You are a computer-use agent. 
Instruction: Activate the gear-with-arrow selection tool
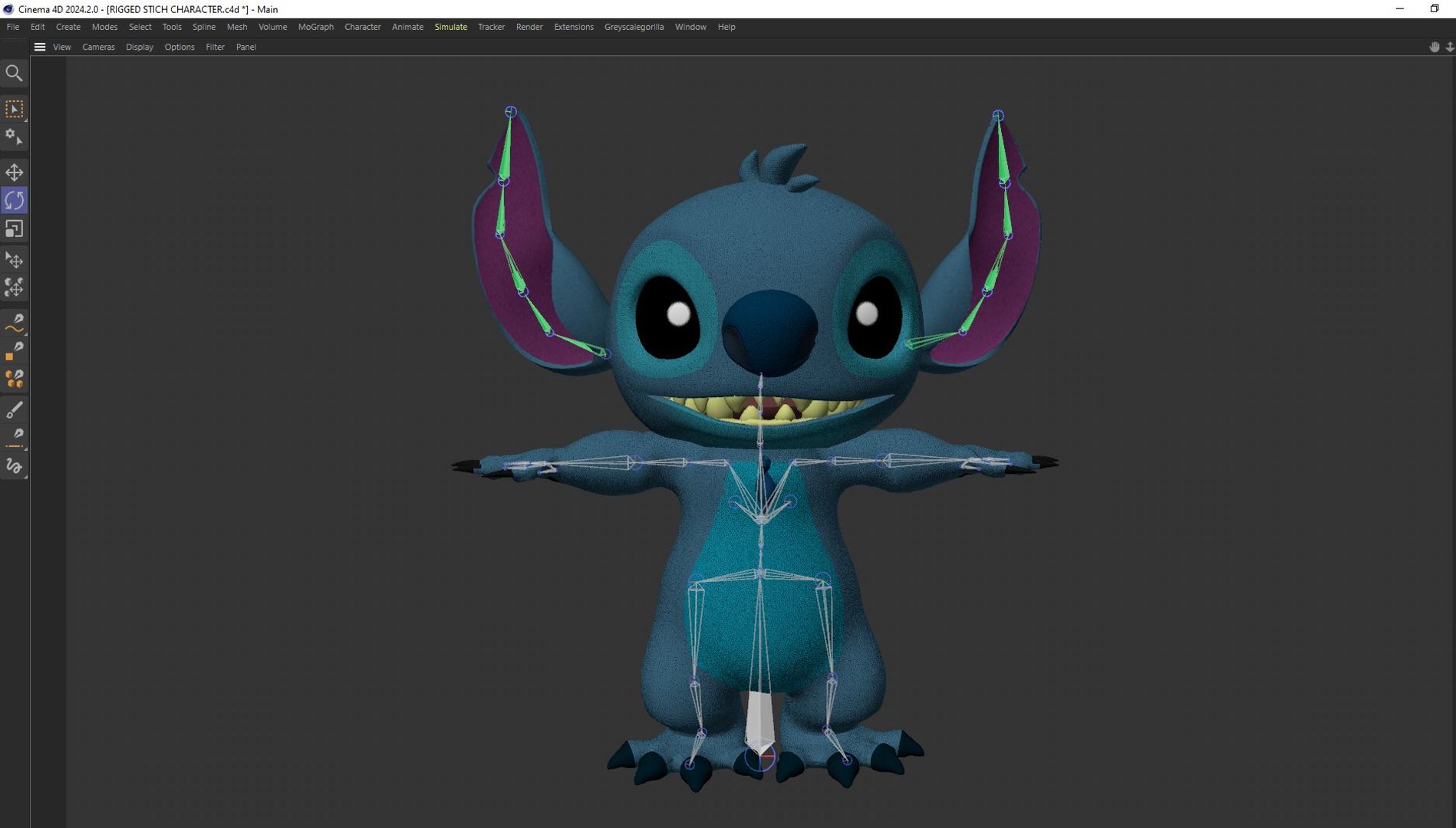click(x=14, y=137)
